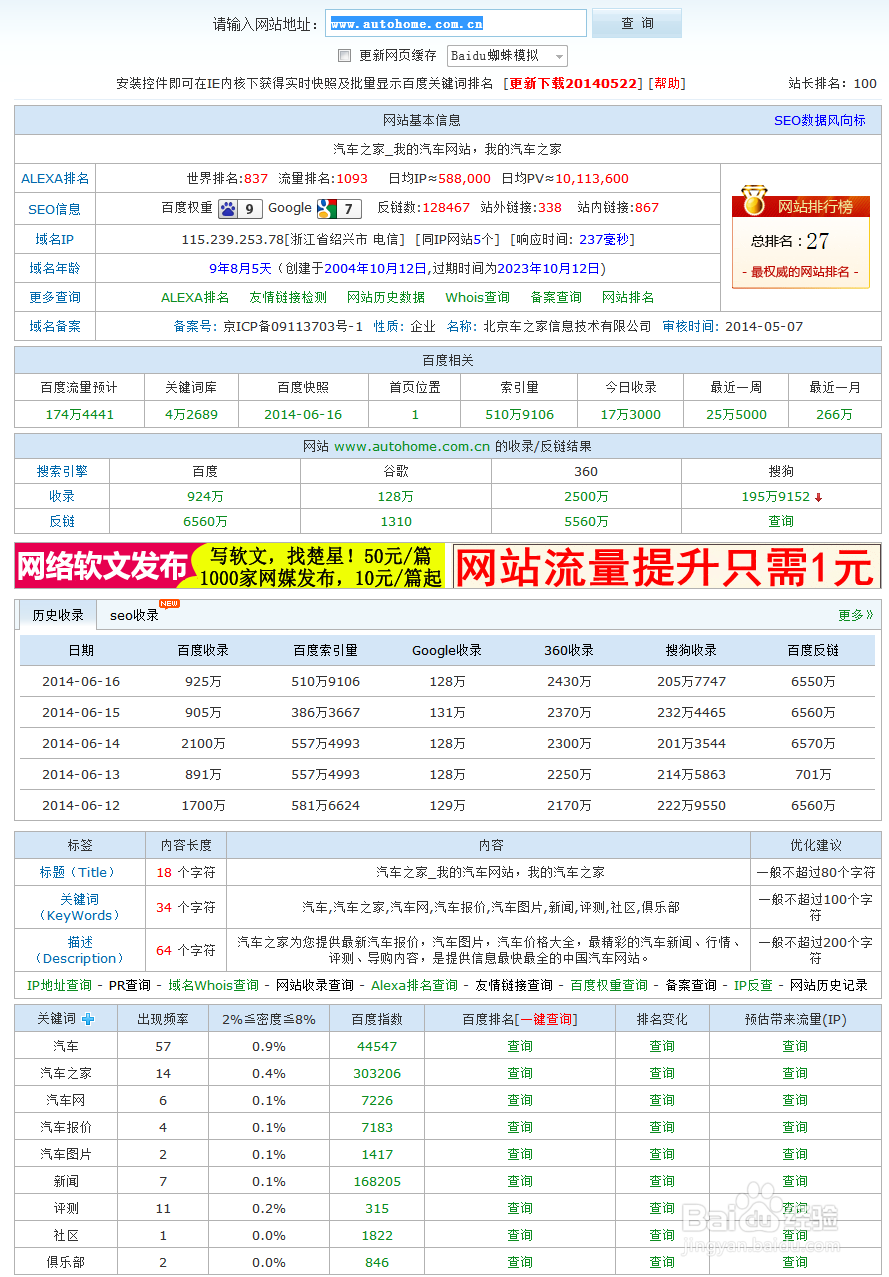Image resolution: width=889 pixels, height=1277 pixels.
Task: Open the 备案查询 link under 更多查询
Action: click(x=556, y=297)
